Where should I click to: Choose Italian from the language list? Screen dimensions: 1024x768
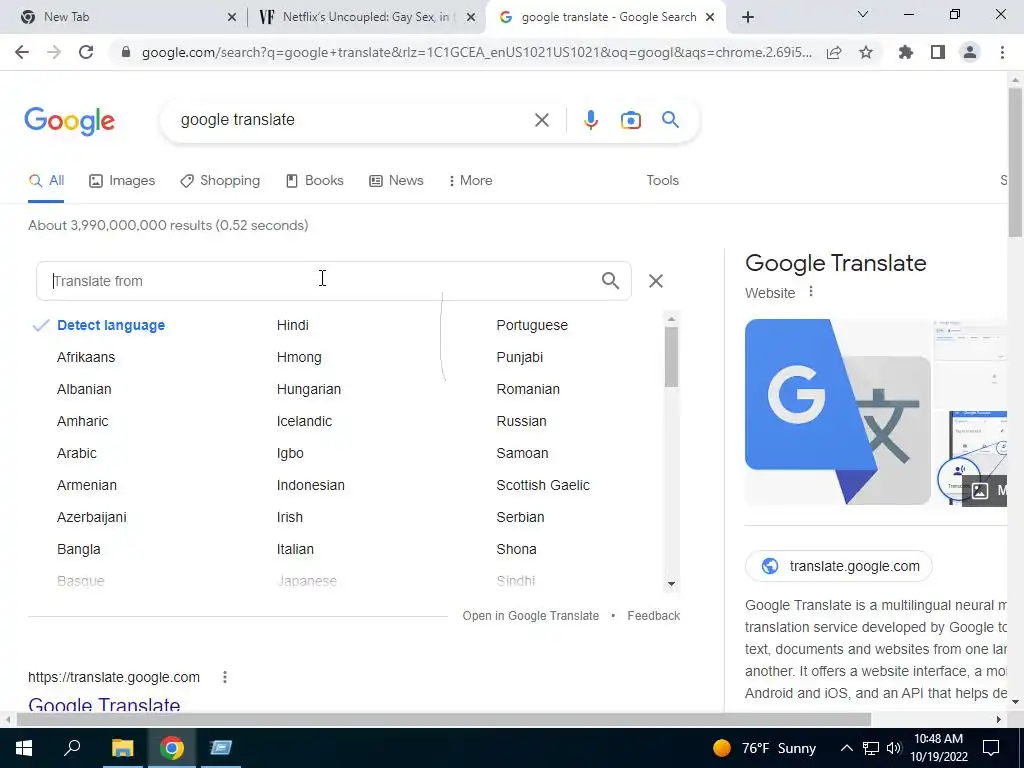[295, 549]
